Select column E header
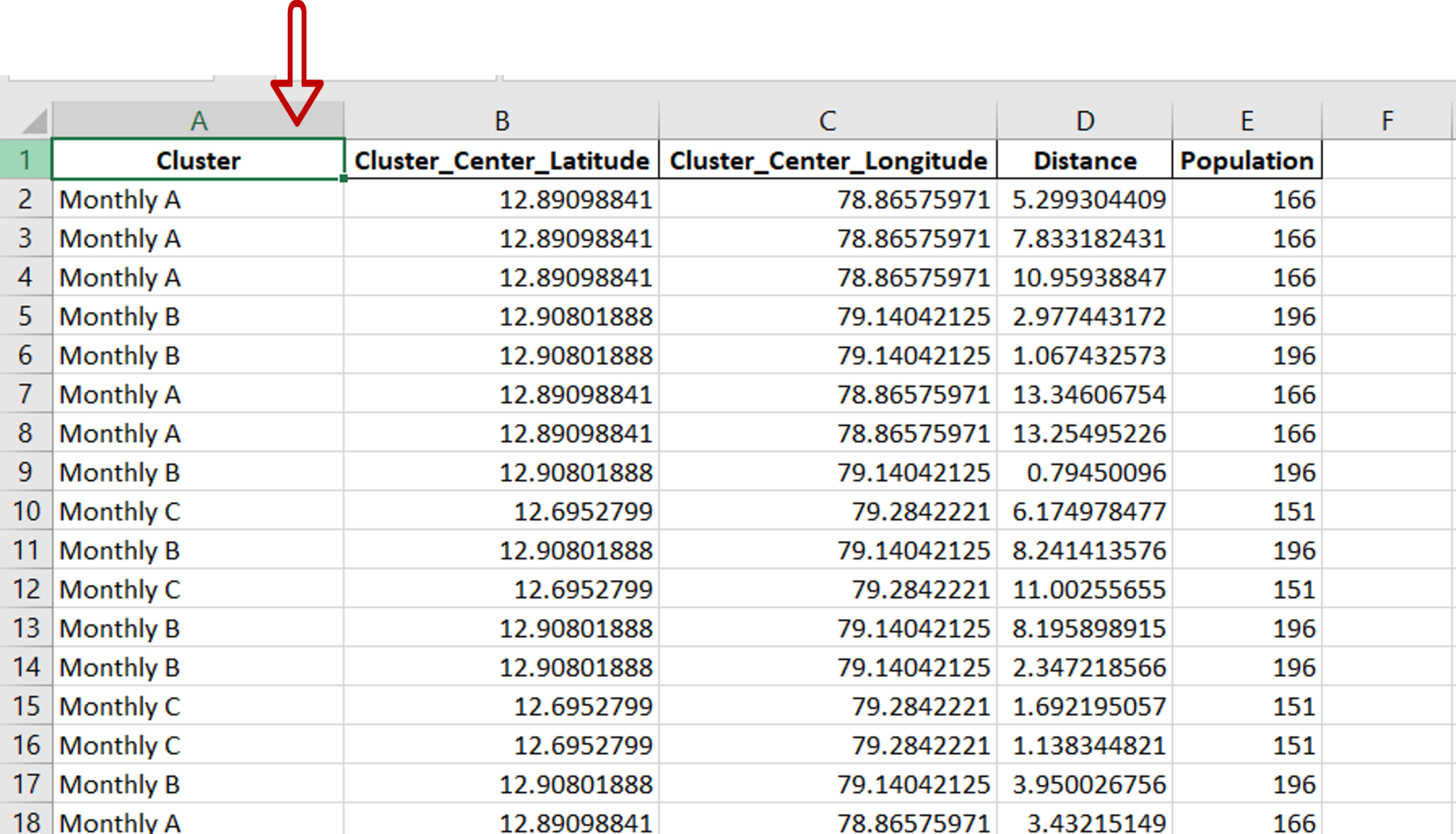 click(1246, 121)
